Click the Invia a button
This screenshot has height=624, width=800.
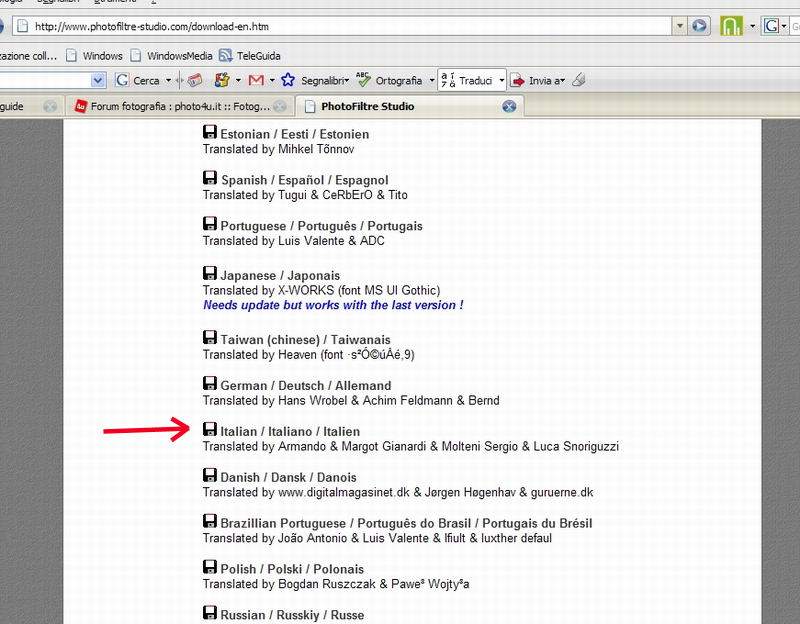pyautogui.click(x=538, y=80)
